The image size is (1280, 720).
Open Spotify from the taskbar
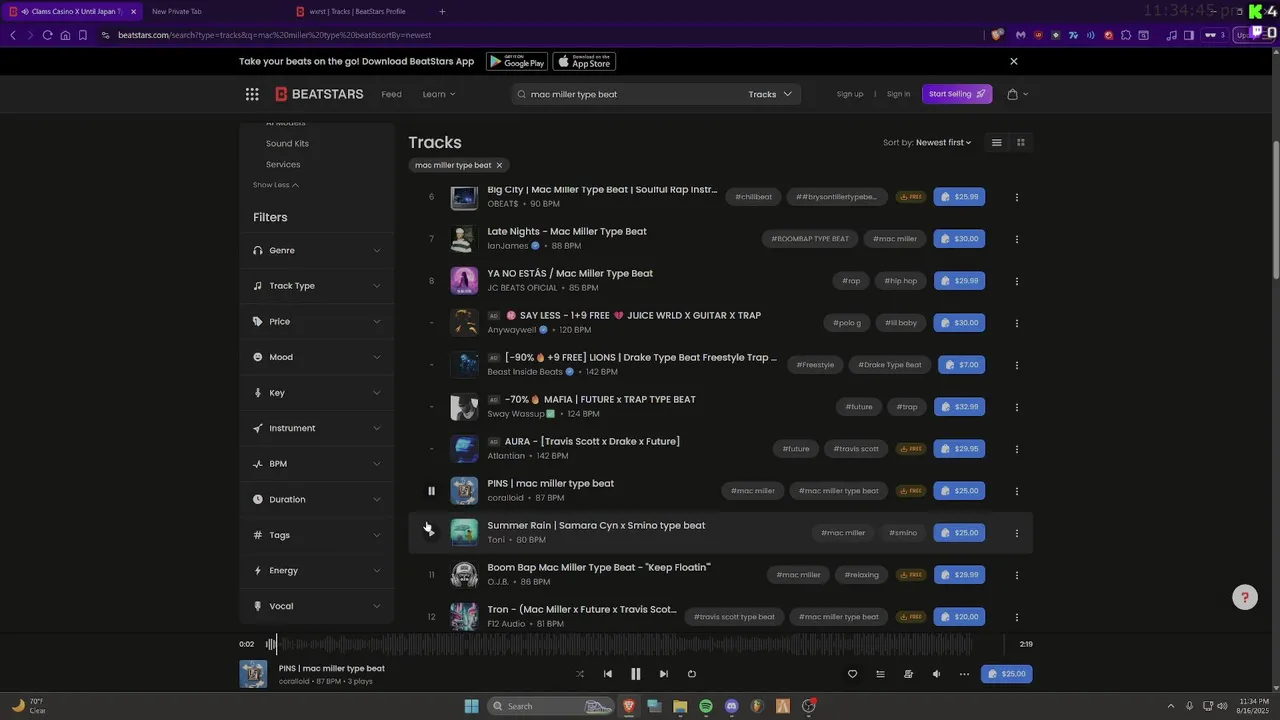[706, 706]
